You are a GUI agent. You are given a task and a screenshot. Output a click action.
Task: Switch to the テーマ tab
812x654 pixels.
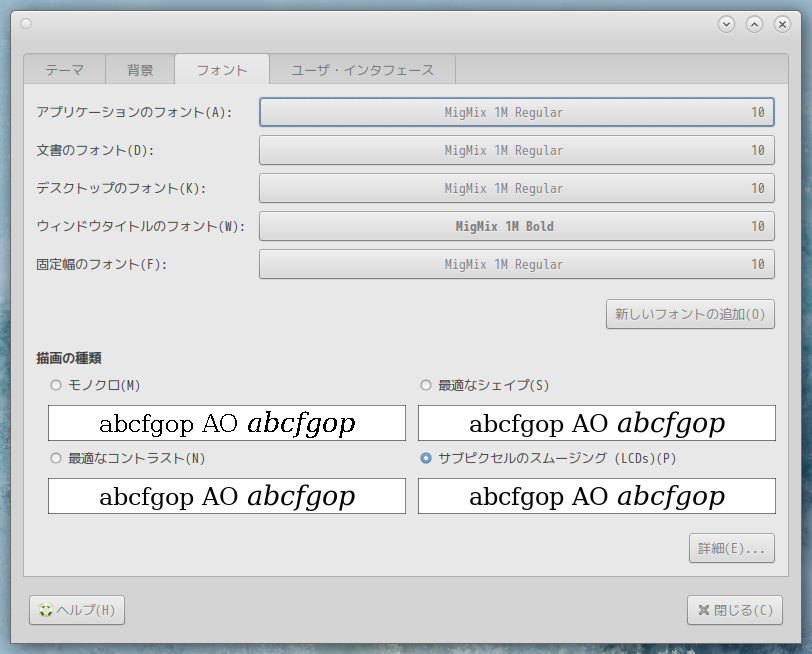pyautogui.click(x=64, y=70)
